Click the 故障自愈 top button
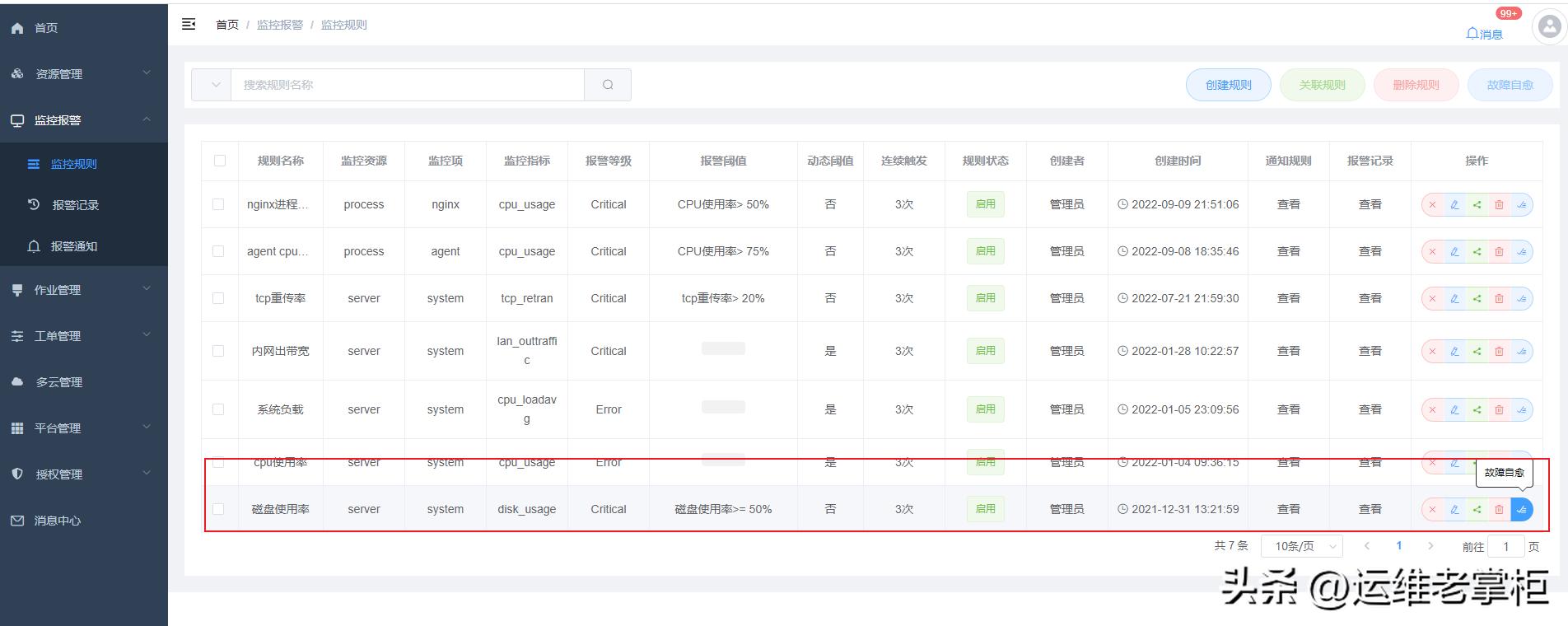Image resolution: width=1568 pixels, height=626 pixels. (1510, 85)
